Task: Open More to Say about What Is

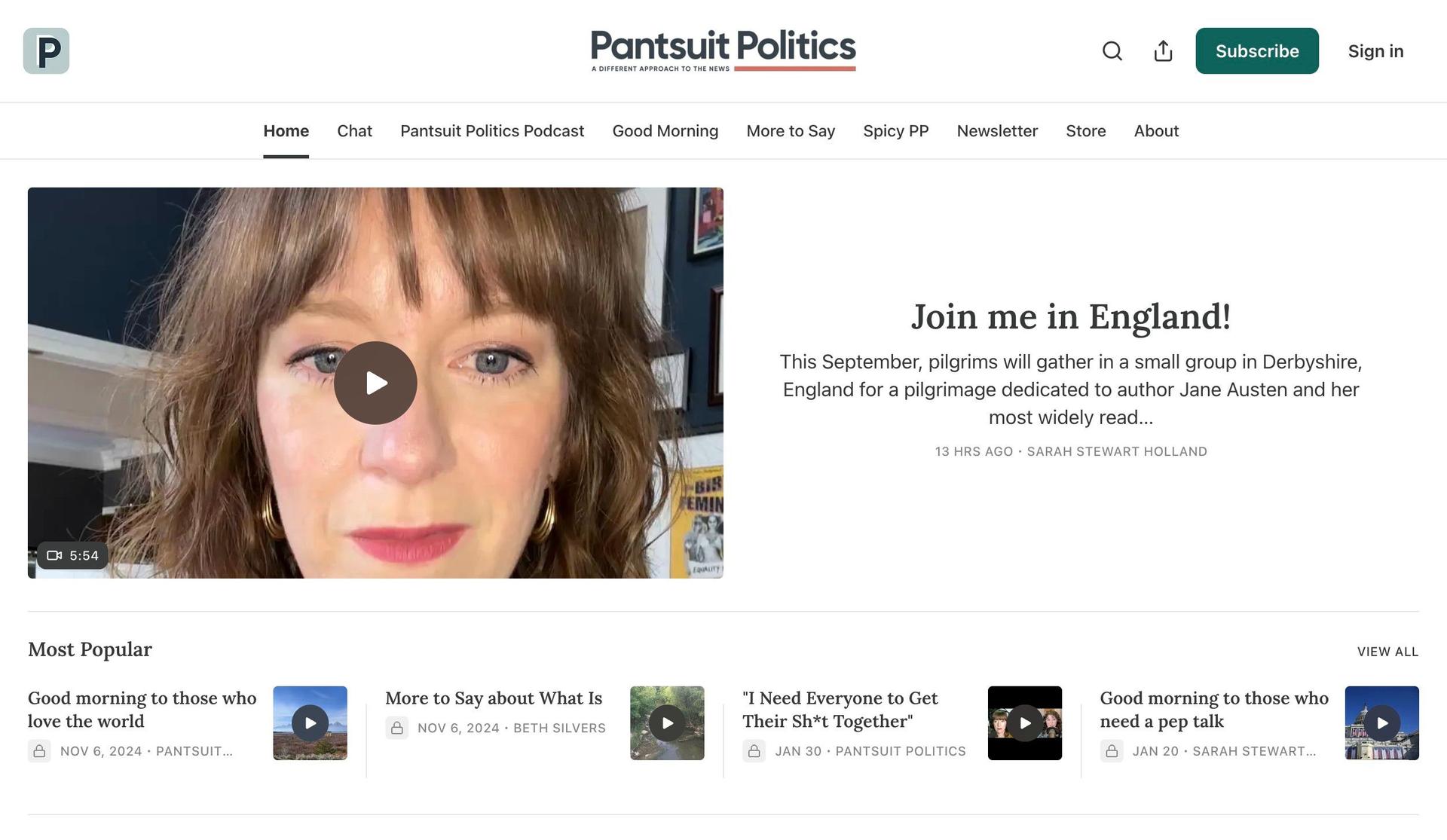Action: (494, 698)
